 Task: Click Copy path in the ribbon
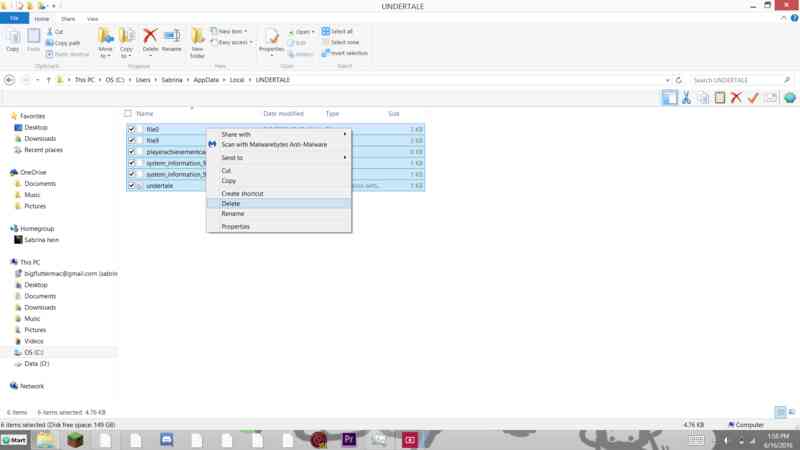click(63, 43)
